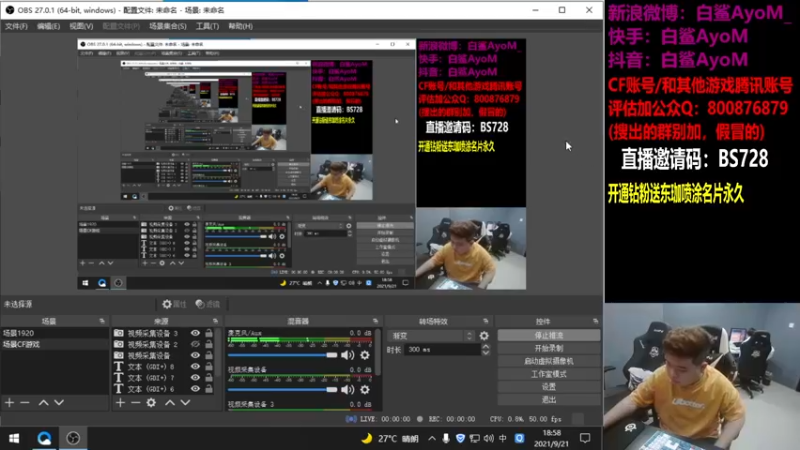
Task: Click the 停止推流 button
Action: coord(548,335)
